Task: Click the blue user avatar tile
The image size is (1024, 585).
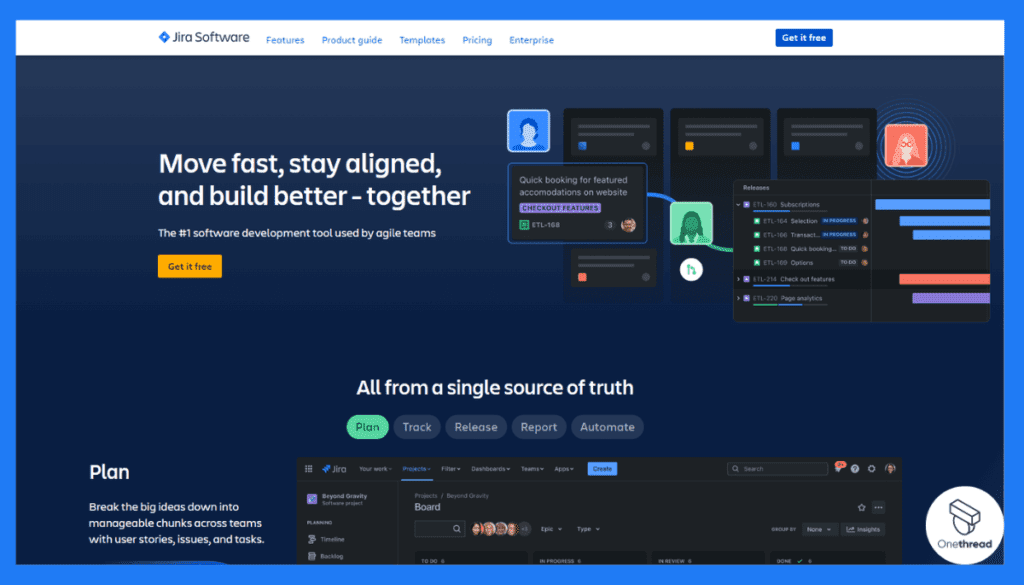Action: click(528, 131)
